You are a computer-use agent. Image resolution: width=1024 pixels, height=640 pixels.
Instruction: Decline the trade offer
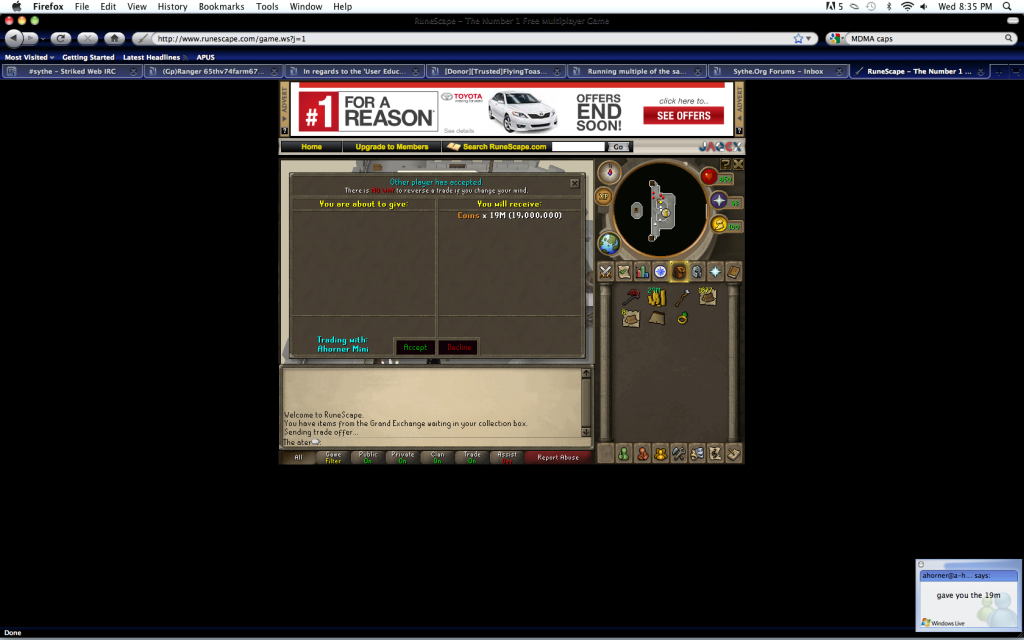click(459, 347)
